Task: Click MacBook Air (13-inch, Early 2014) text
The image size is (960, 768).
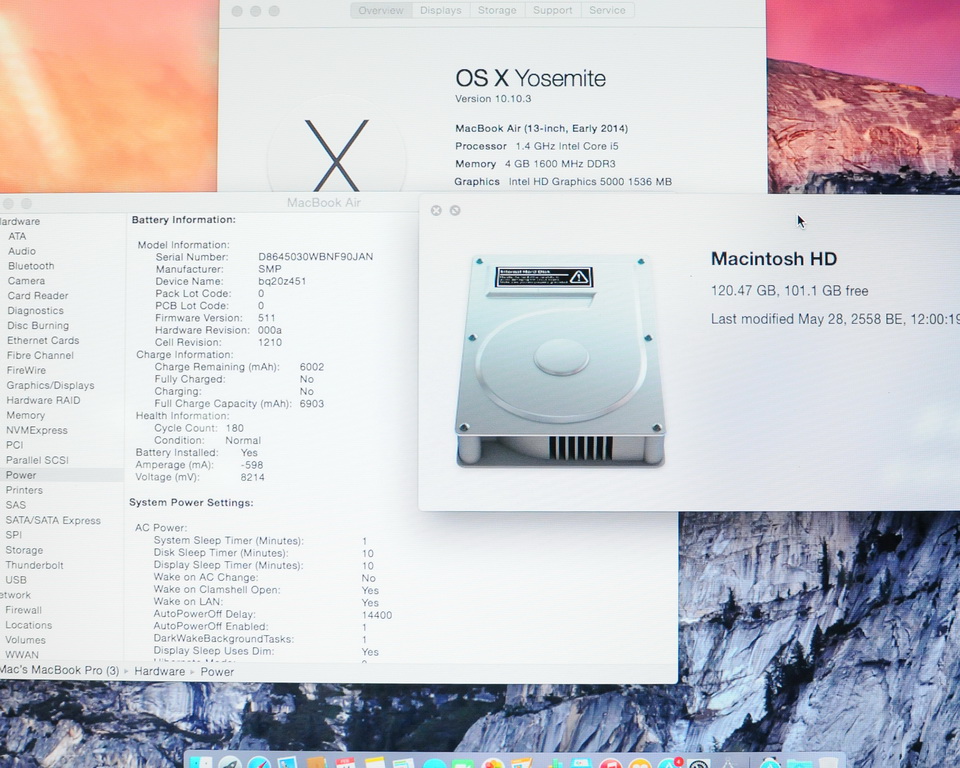Action: coord(541,129)
